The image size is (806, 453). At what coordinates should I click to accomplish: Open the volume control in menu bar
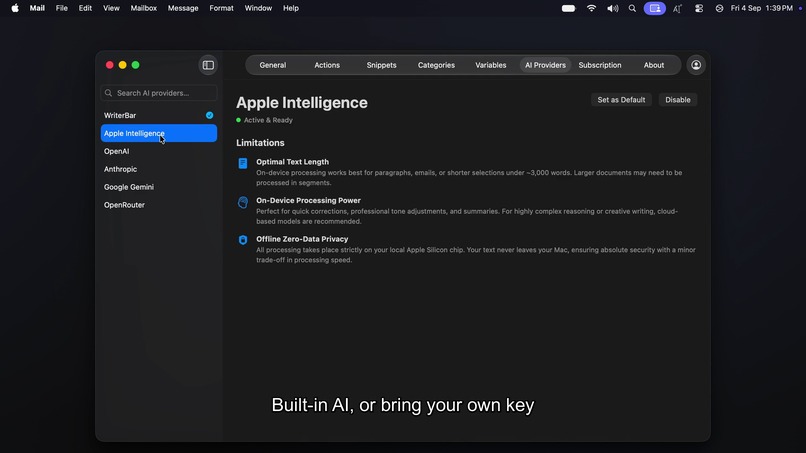pyautogui.click(x=612, y=8)
